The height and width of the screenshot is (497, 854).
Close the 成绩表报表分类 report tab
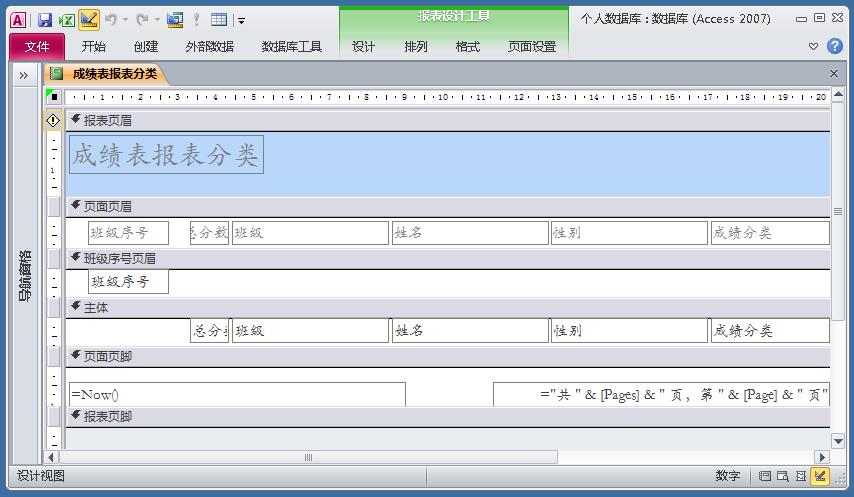tap(834, 73)
